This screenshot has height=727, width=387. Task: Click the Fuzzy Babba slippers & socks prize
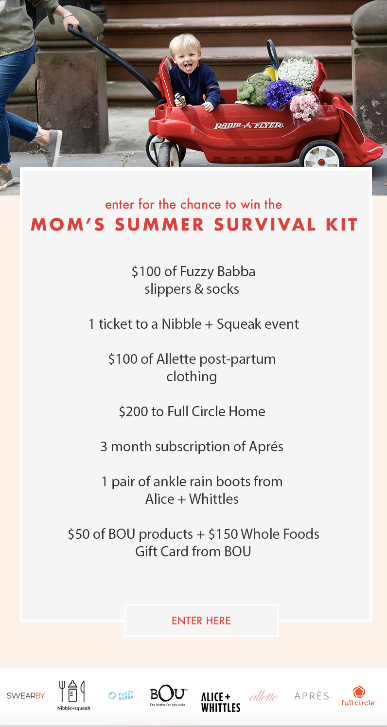[193, 280]
